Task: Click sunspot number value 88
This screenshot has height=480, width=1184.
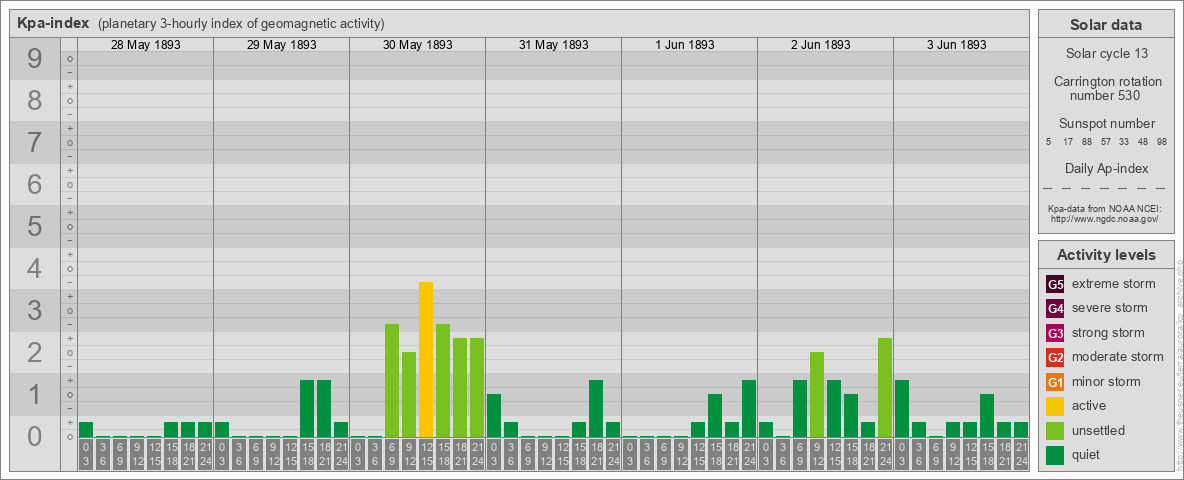Action: 1087,142
